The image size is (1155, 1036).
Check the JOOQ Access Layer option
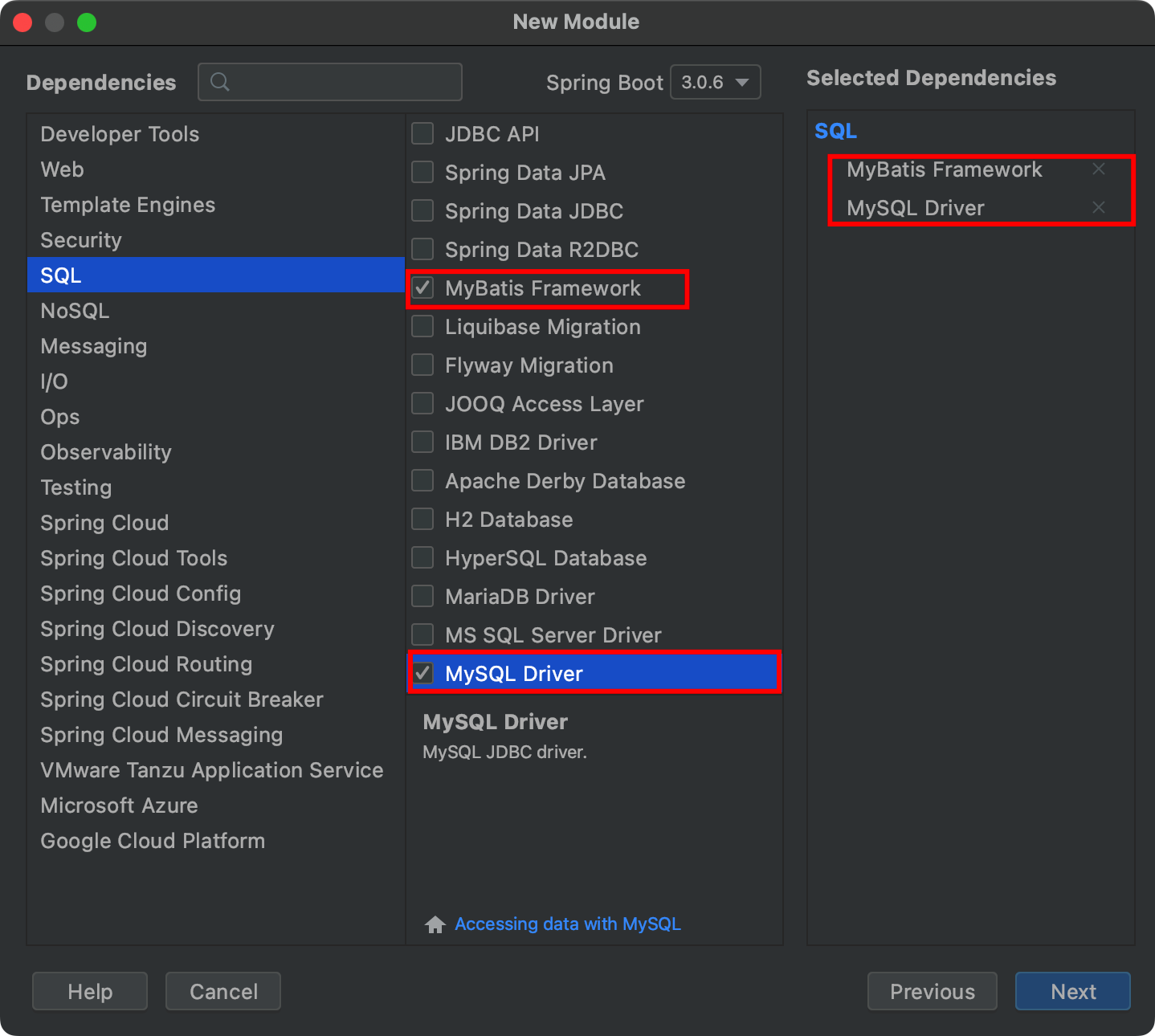pyautogui.click(x=422, y=403)
